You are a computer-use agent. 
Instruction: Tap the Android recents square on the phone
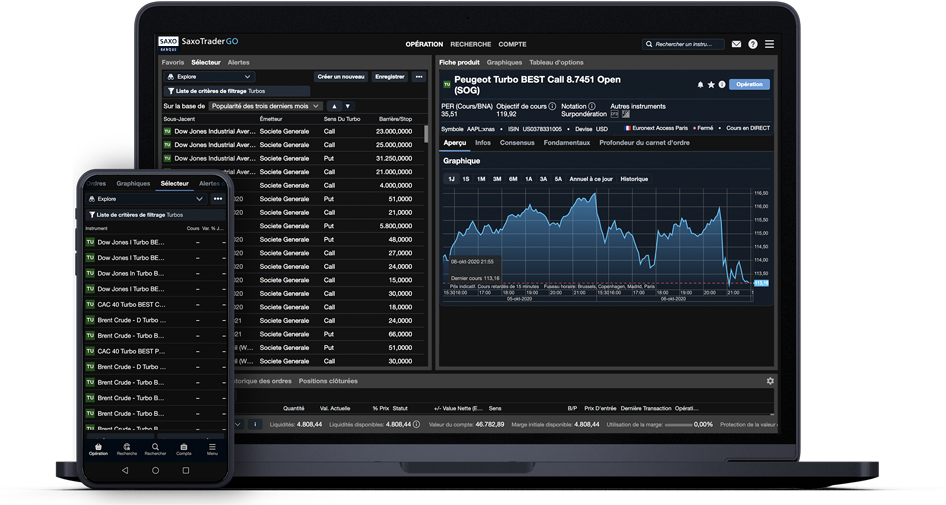click(186, 470)
